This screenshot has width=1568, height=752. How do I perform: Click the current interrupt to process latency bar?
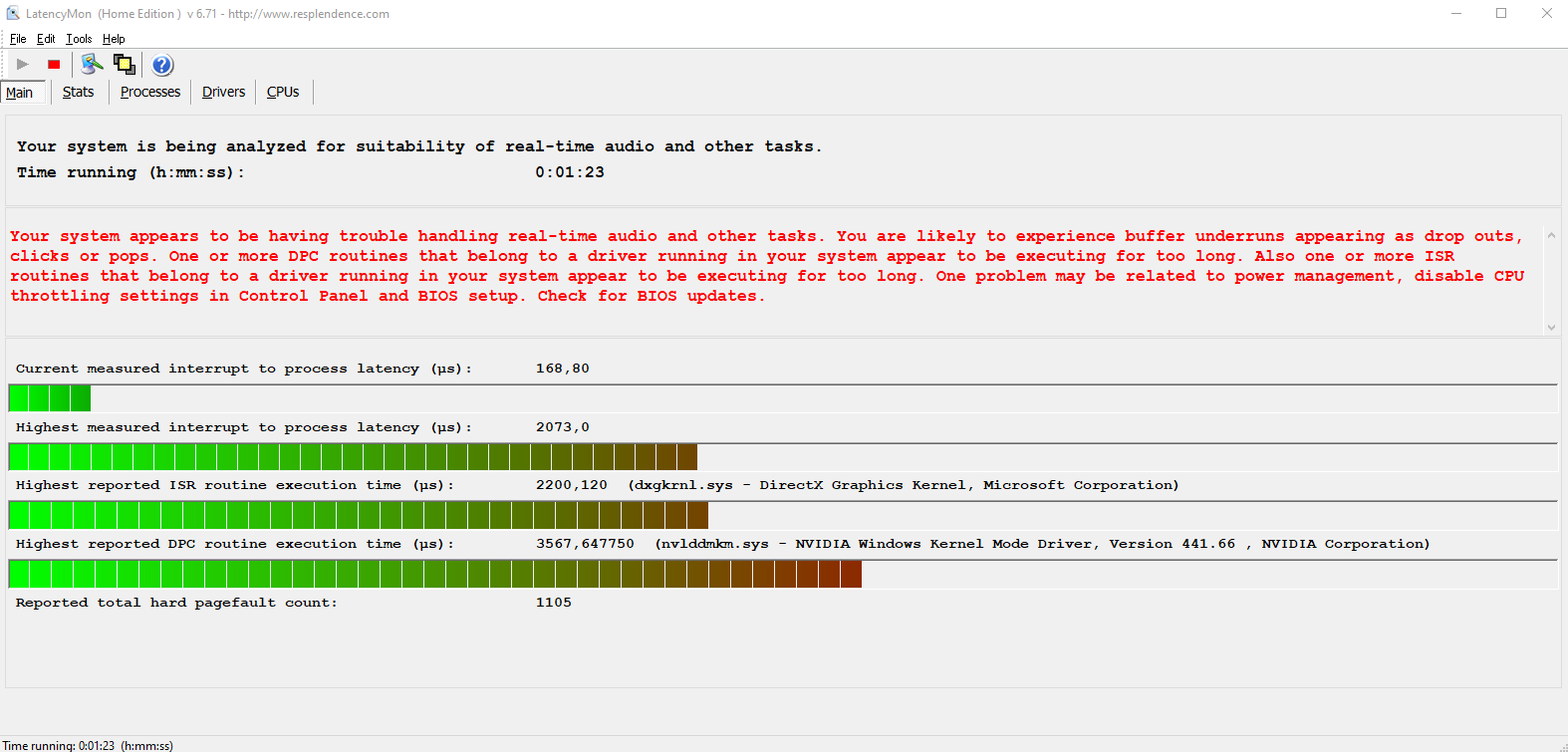click(783, 398)
